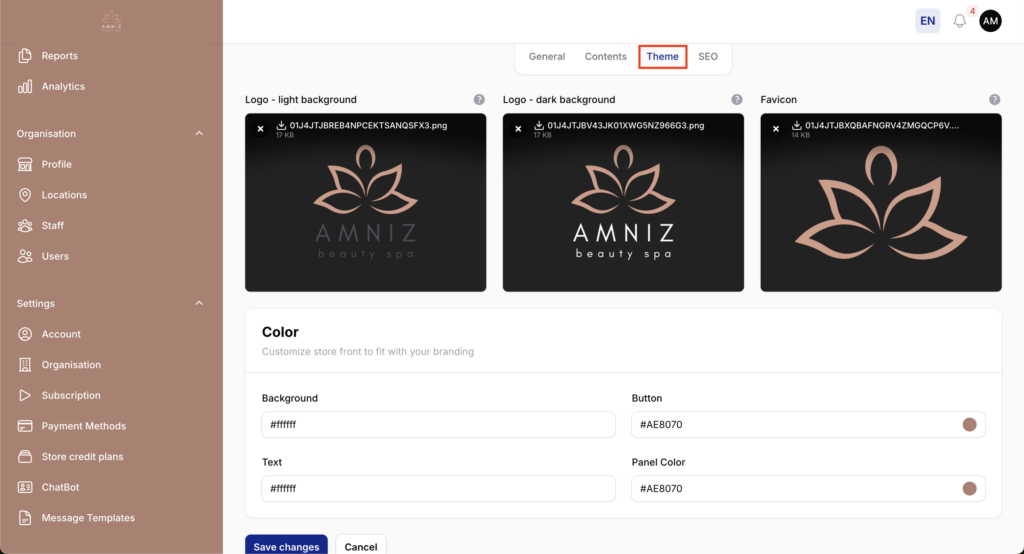
Task: Switch to the General tab
Action: click(547, 57)
